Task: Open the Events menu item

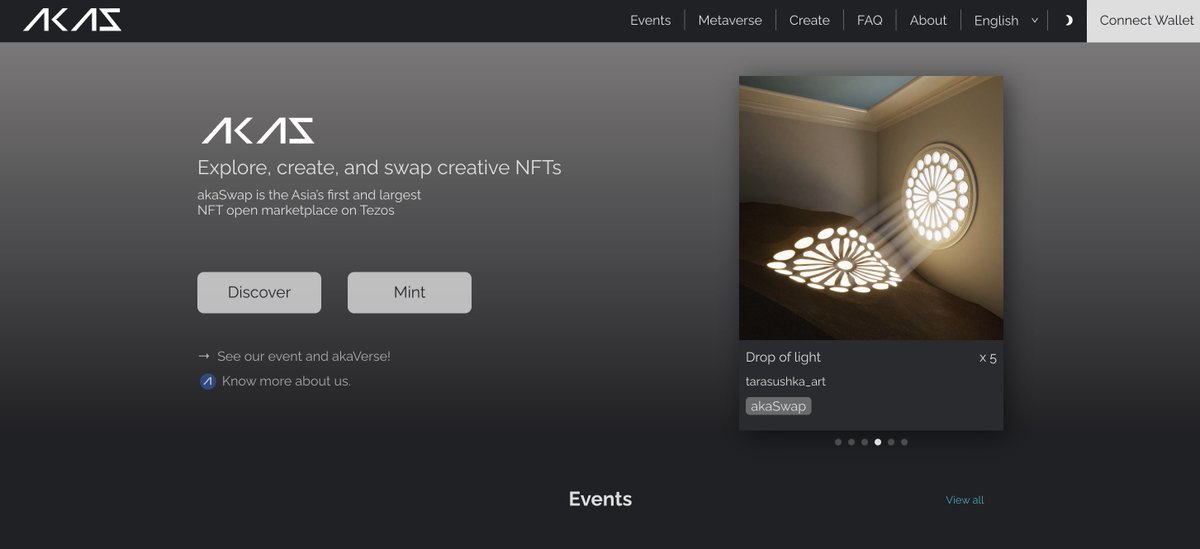Action: (650, 20)
